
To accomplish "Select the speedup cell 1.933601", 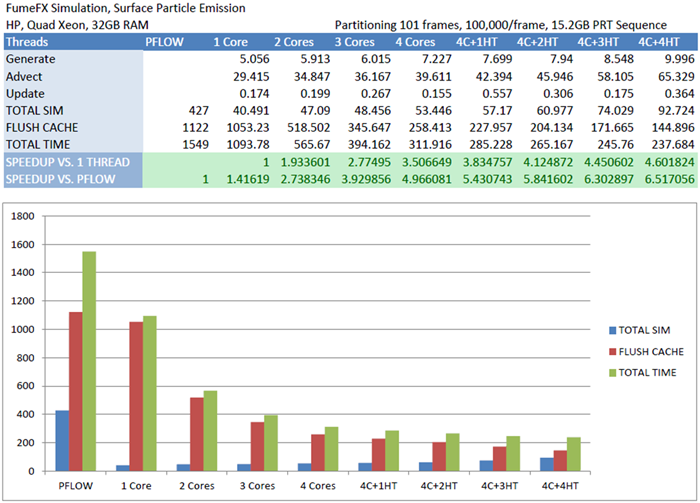I will tap(305, 162).
